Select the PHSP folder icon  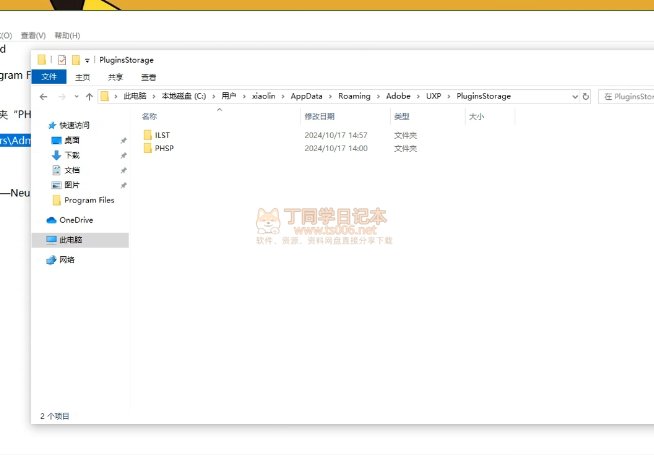[x=148, y=148]
